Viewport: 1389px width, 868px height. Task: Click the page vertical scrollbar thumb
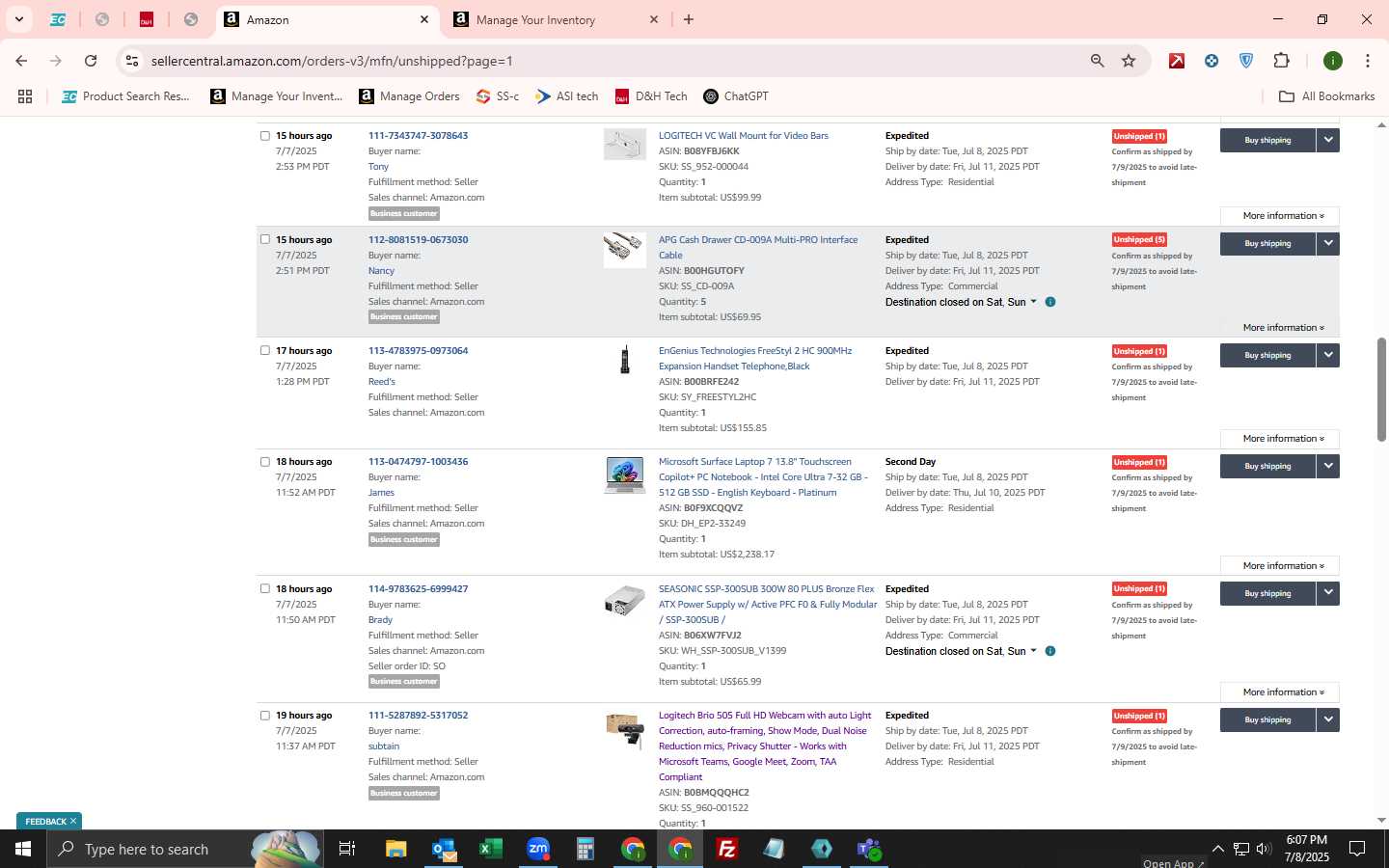click(1381, 390)
